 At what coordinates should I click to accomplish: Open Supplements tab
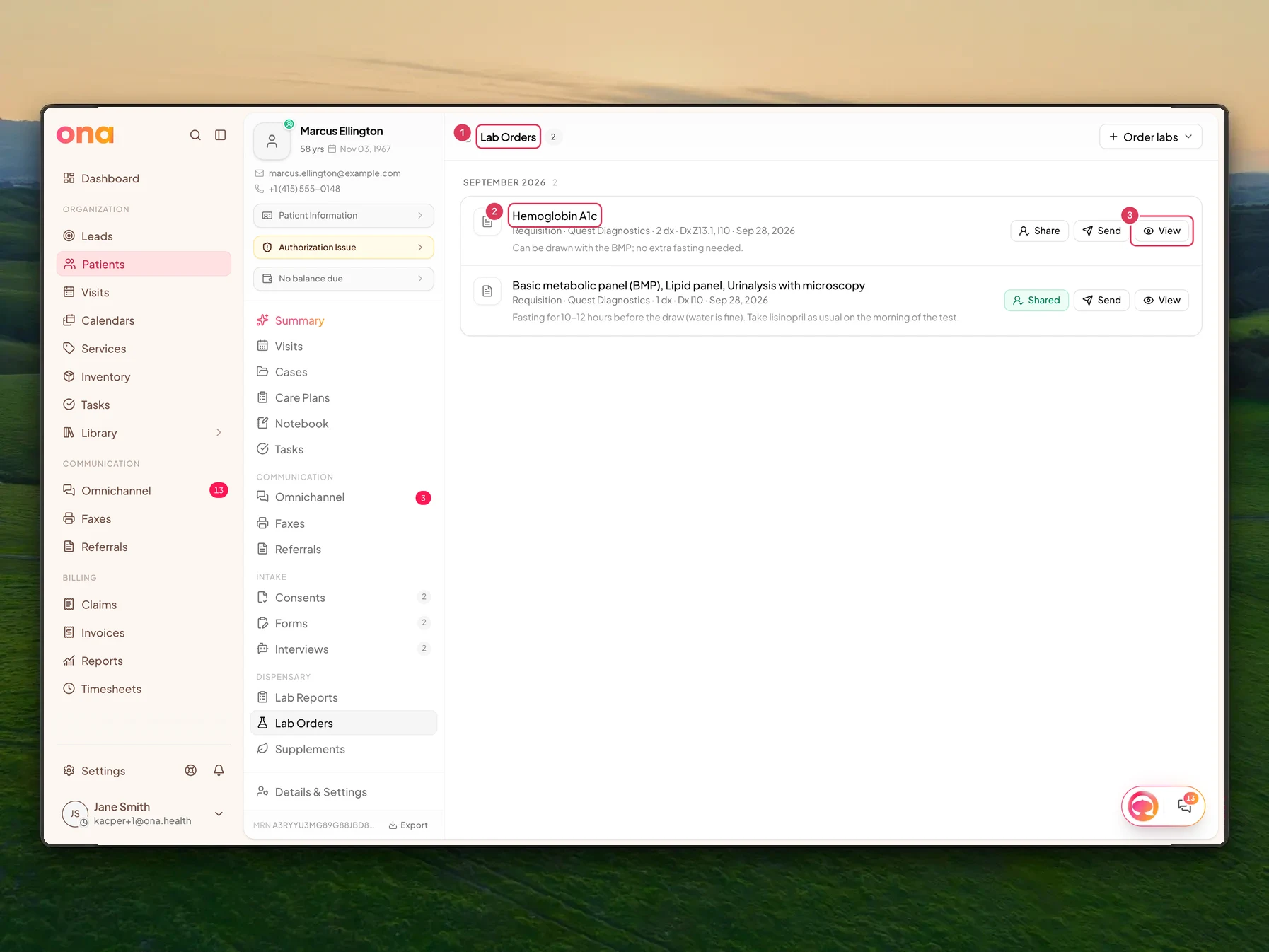pyautogui.click(x=344, y=749)
